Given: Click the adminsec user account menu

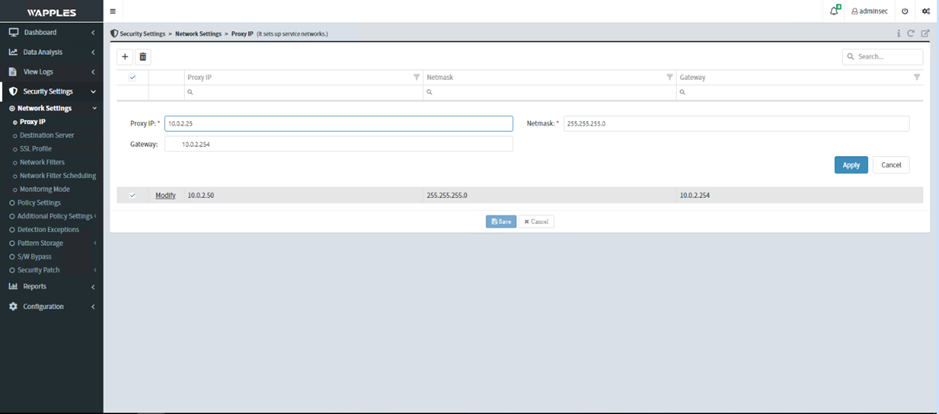Looking at the screenshot, I should pyautogui.click(x=869, y=11).
